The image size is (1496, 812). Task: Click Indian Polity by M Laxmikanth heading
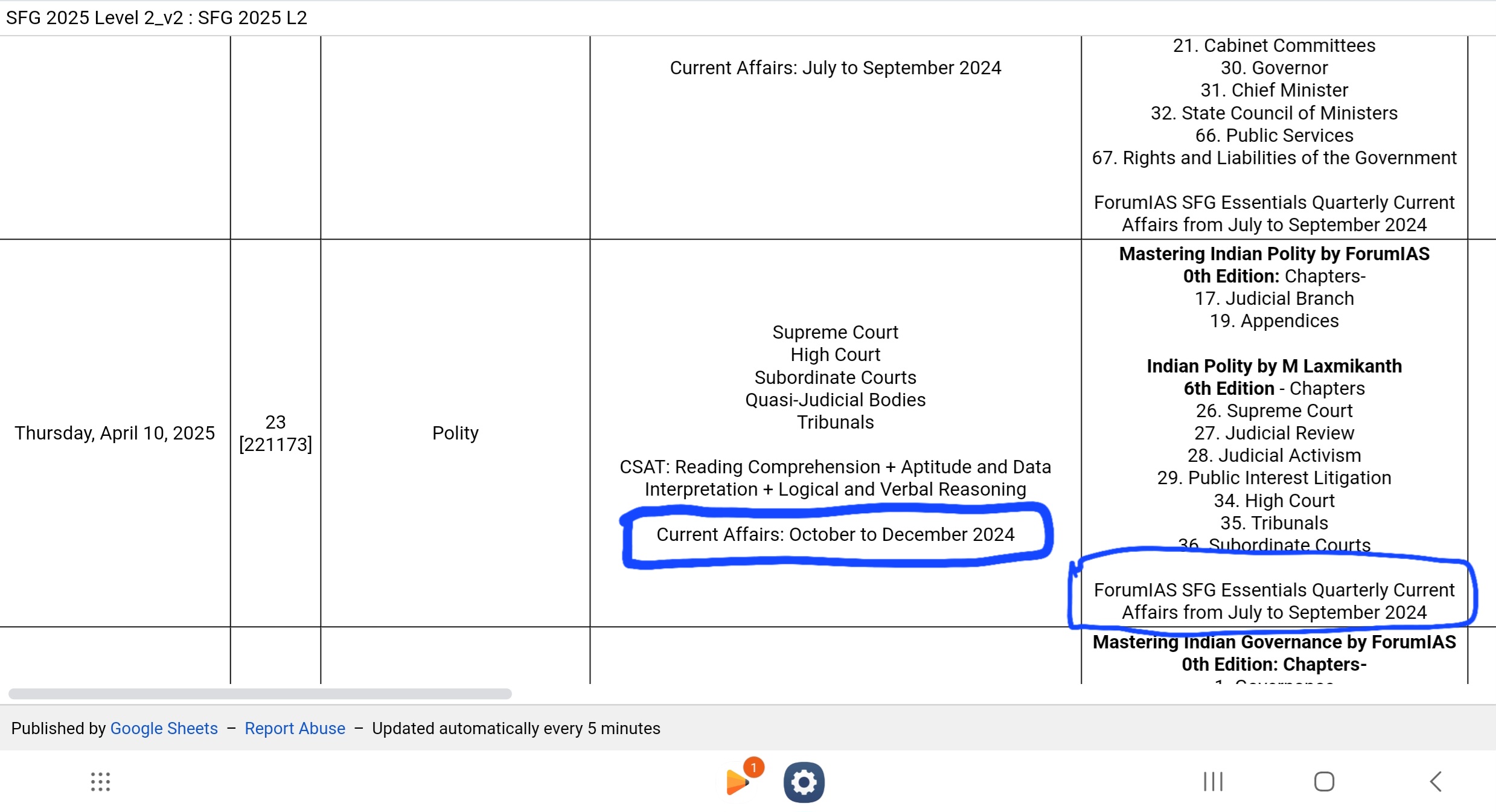pos(1274,366)
